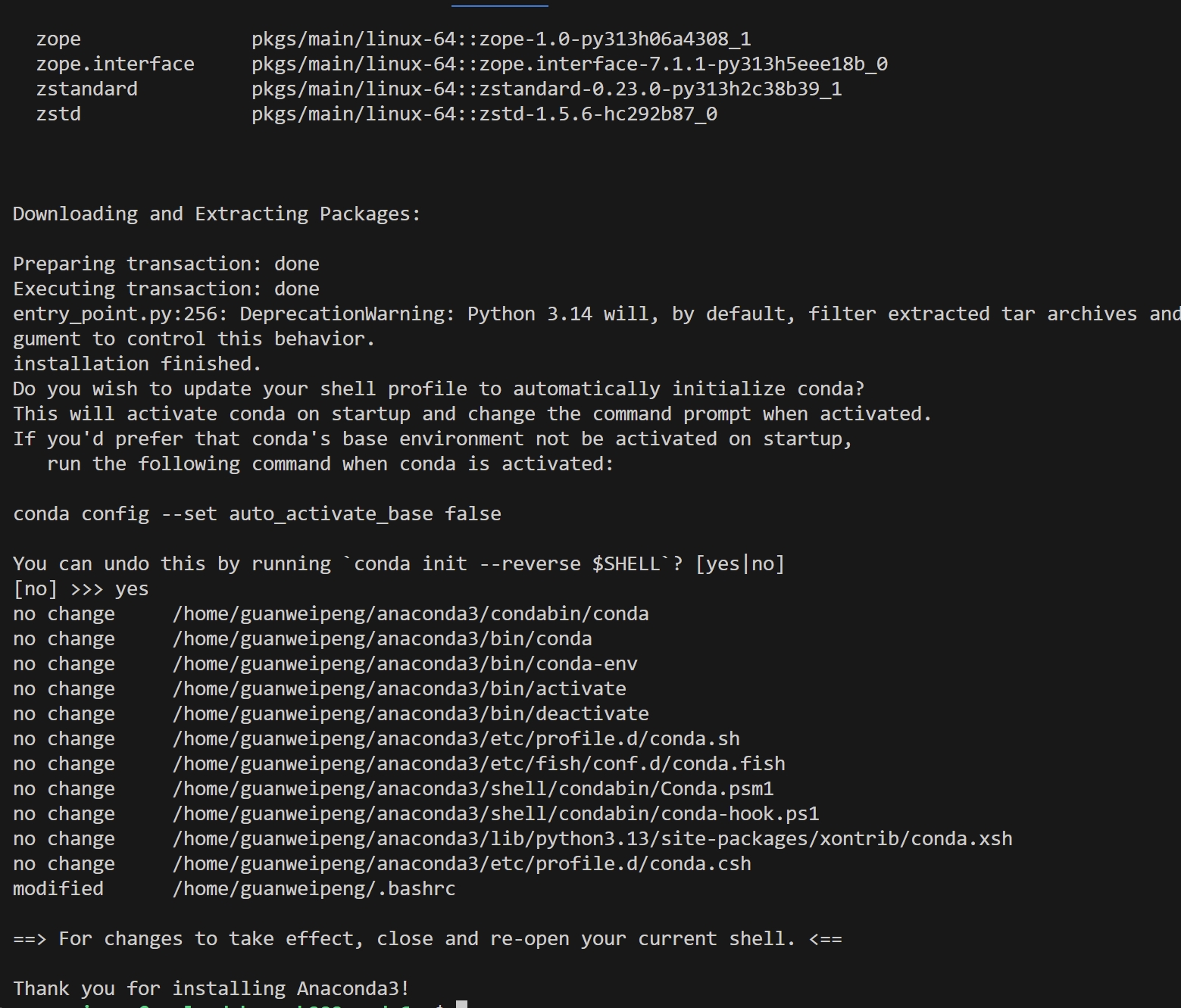
Task: Click the conda-hook.ps1 file path
Action: tap(495, 813)
